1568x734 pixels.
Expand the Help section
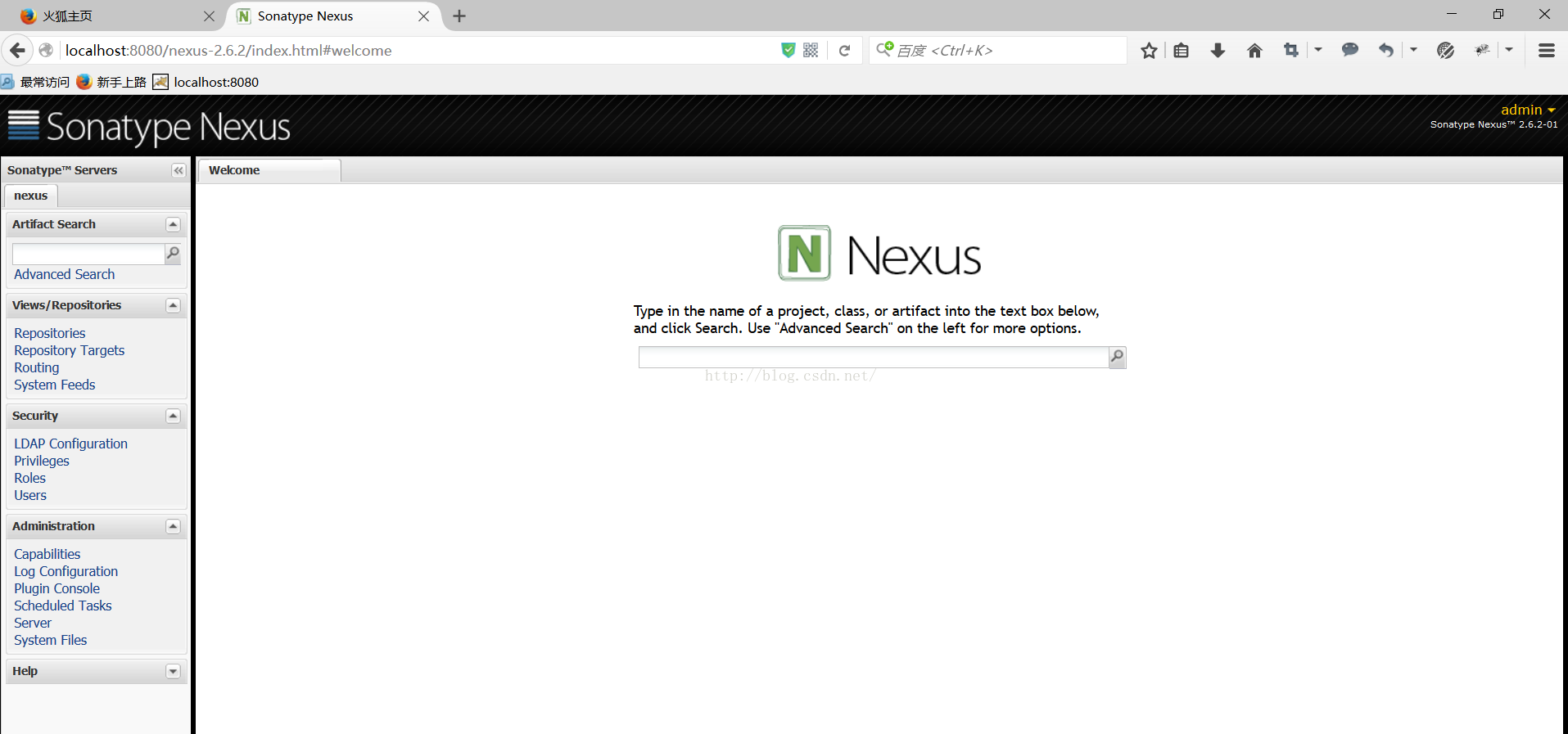point(173,671)
